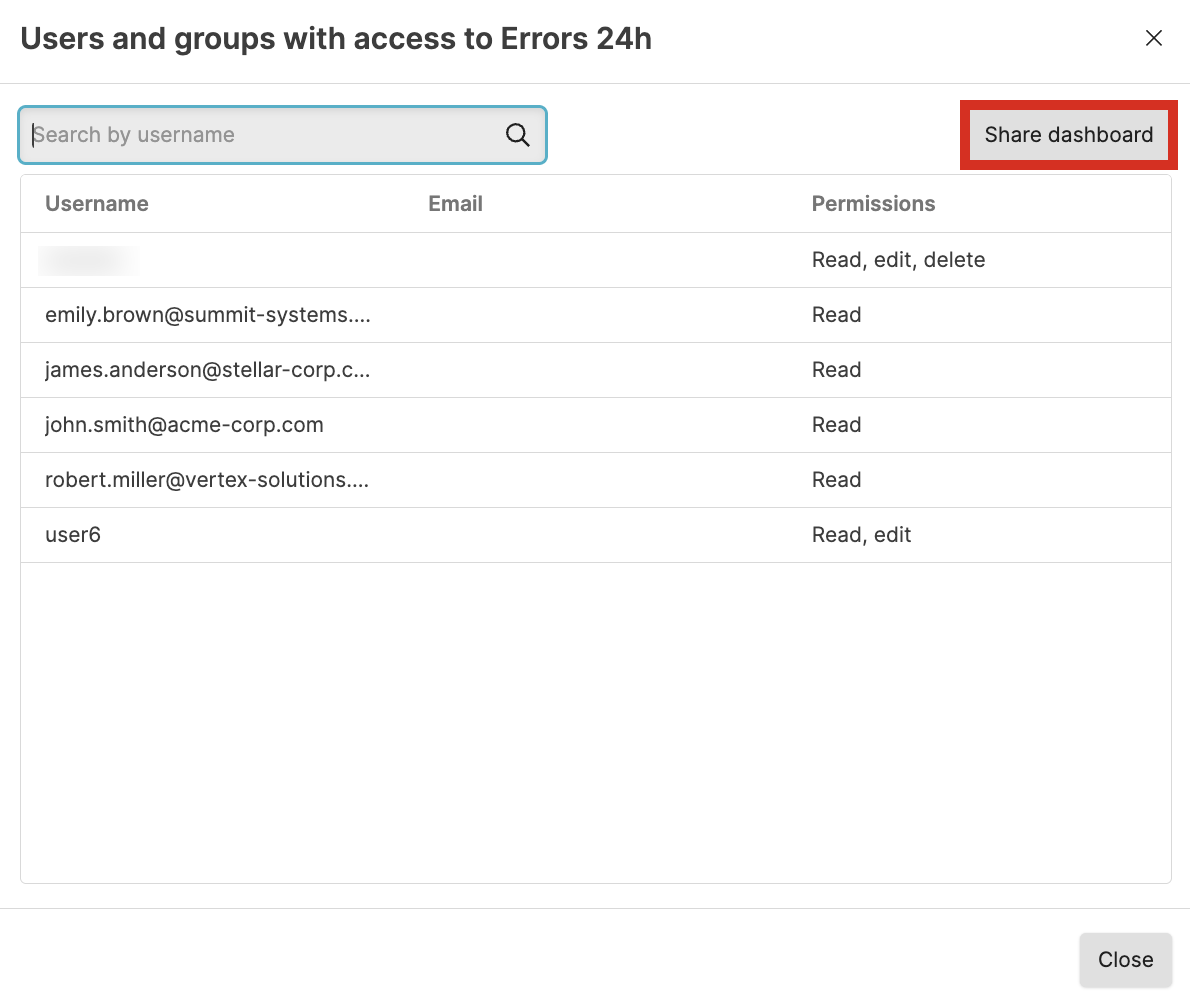Click the Share dashboard button
Viewport: 1190px width, 1004px height.
point(1068,135)
